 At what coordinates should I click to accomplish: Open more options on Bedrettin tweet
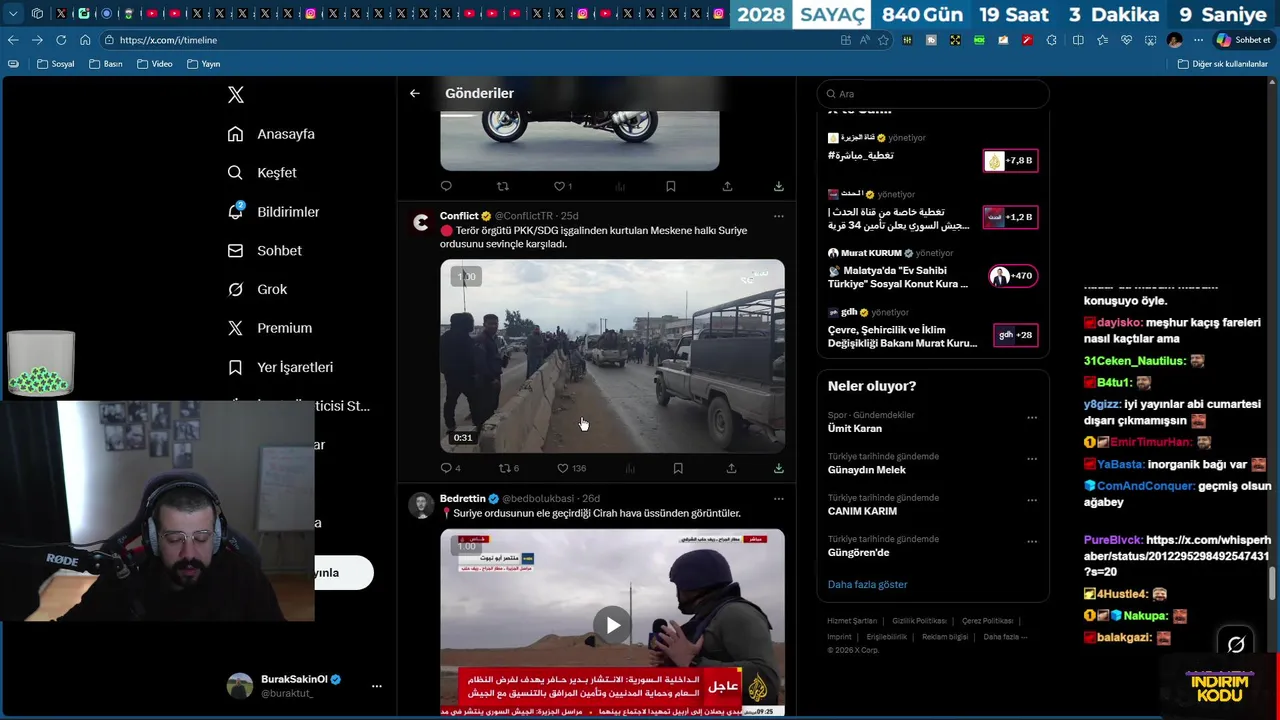(x=778, y=499)
